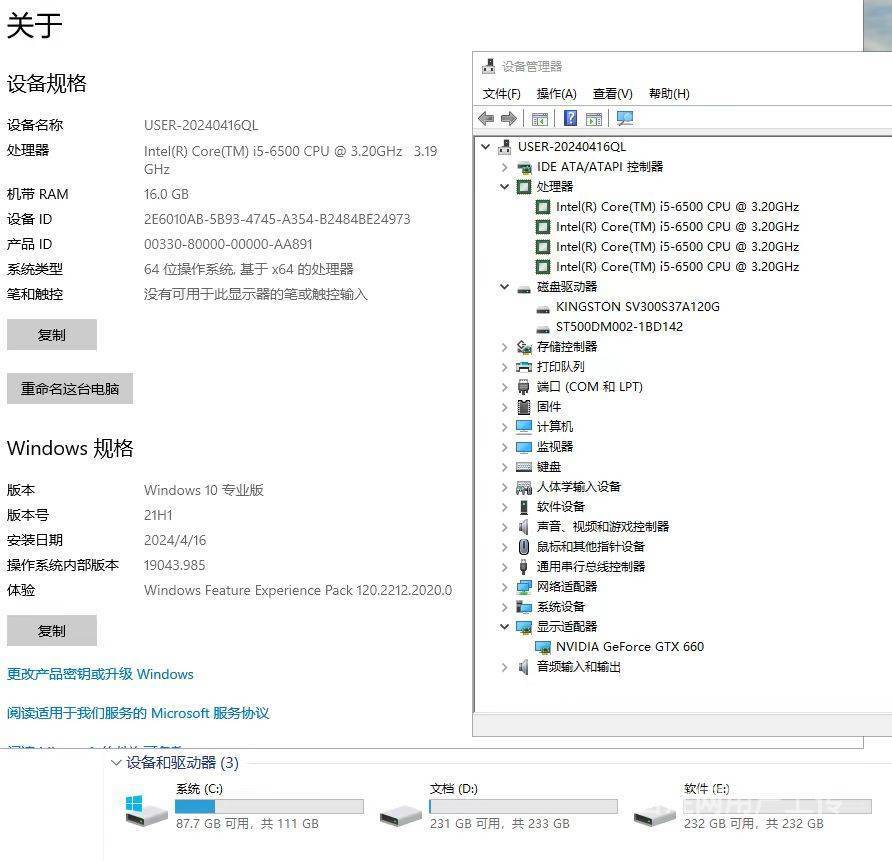Viewport: 892px width, 861px height.
Task: Select the 处理器 category chip icon
Action: [x=524, y=187]
